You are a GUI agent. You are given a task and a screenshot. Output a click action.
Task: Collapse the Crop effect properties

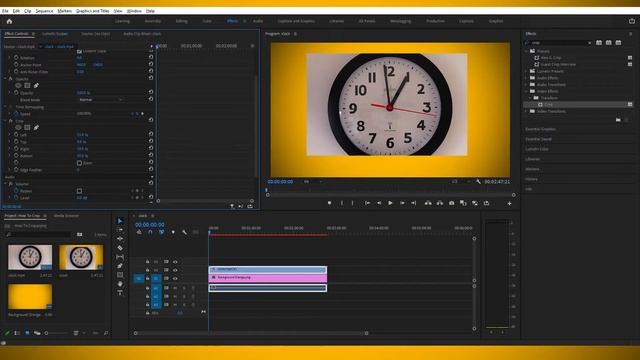tap(6, 121)
